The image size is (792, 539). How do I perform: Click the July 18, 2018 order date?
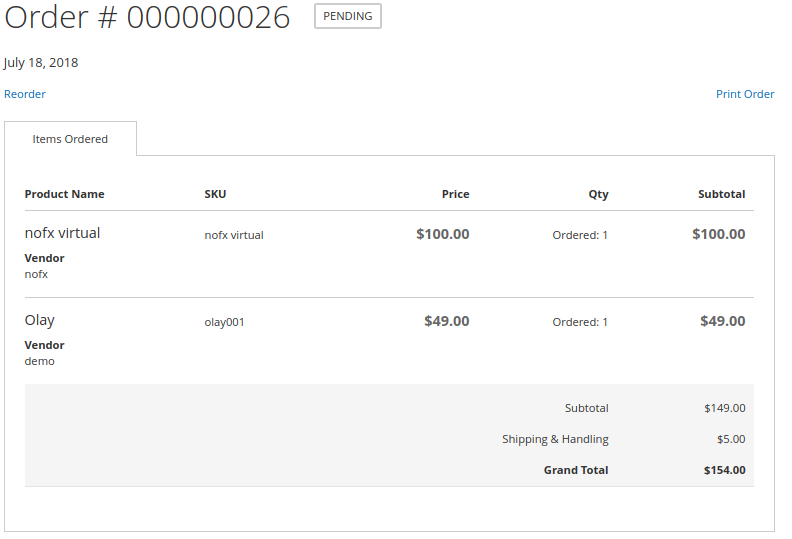point(41,62)
